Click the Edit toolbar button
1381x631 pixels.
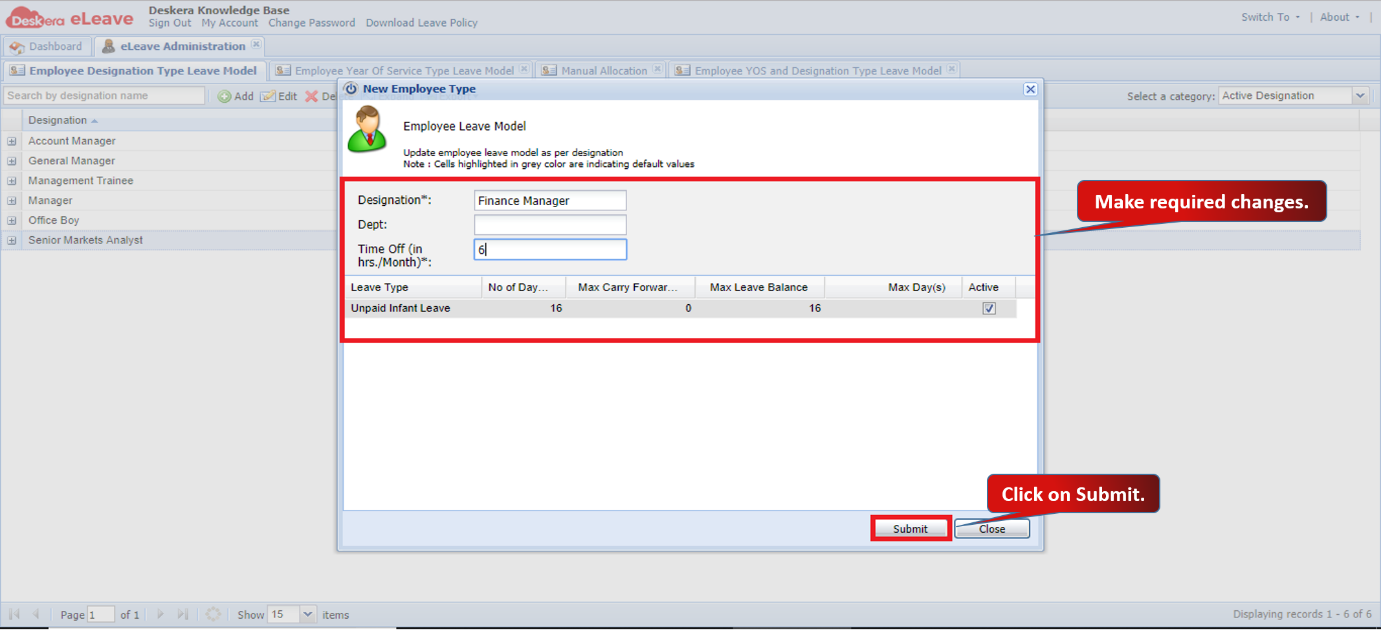[x=279, y=96]
